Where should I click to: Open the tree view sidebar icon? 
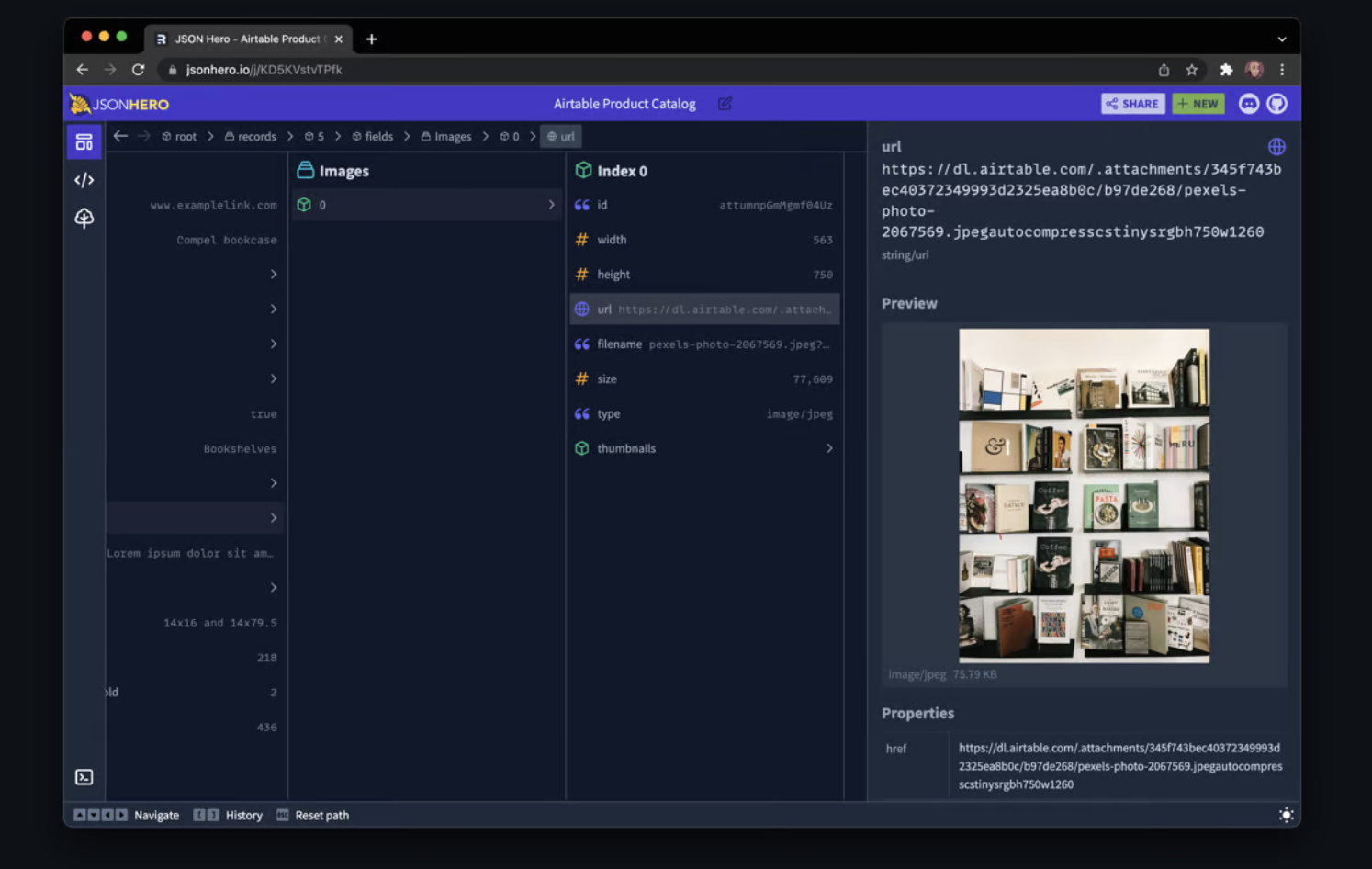84,218
